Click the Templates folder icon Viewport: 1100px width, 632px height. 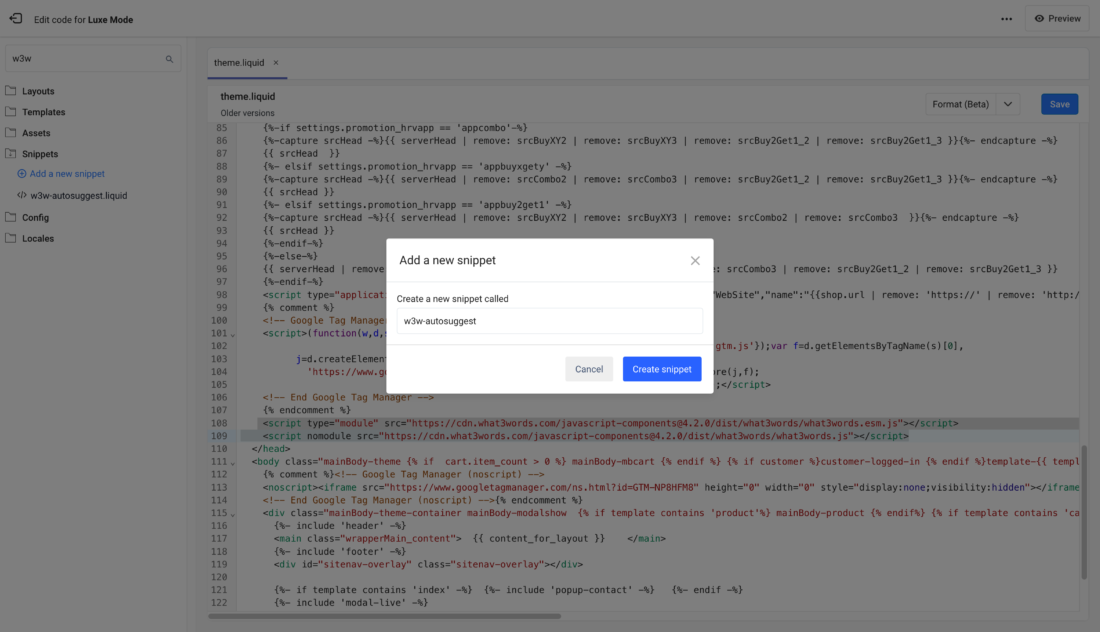(11, 112)
